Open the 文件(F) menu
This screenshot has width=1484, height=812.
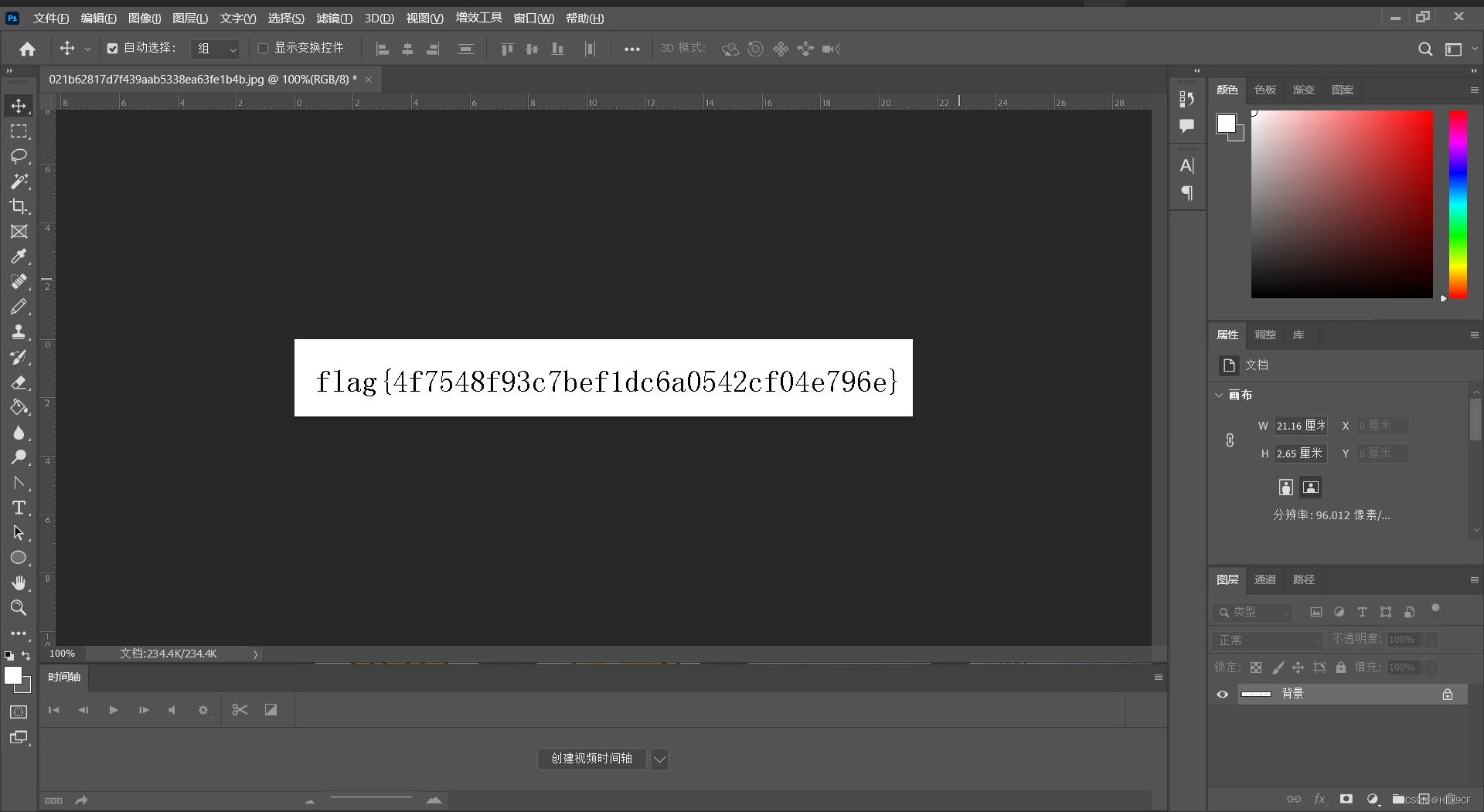click(x=51, y=18)
